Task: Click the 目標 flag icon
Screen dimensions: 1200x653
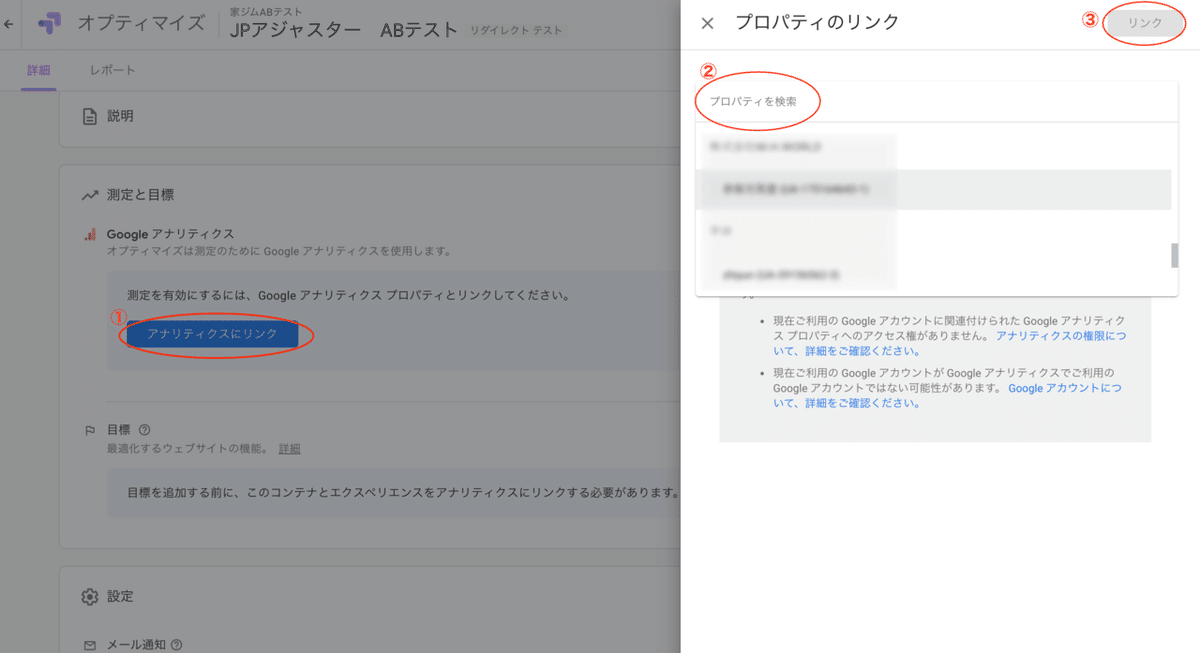Action: pyautogui.click(x=88, y=429)
